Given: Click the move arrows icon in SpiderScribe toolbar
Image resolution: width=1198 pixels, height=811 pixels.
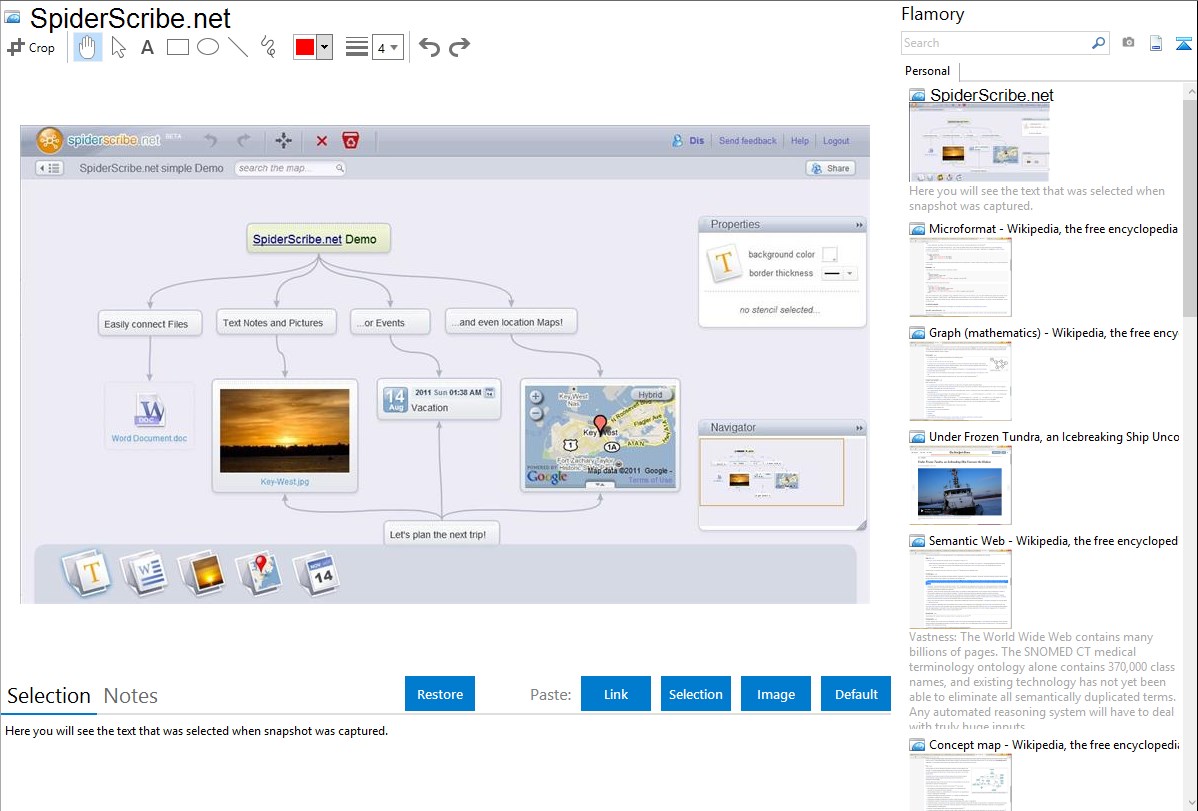Looking at the screenshot, I should coord(283,141).
